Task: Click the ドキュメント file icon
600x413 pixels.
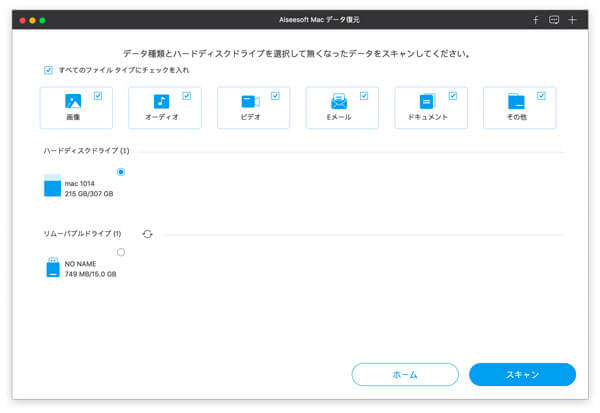Action: (427, 101)
